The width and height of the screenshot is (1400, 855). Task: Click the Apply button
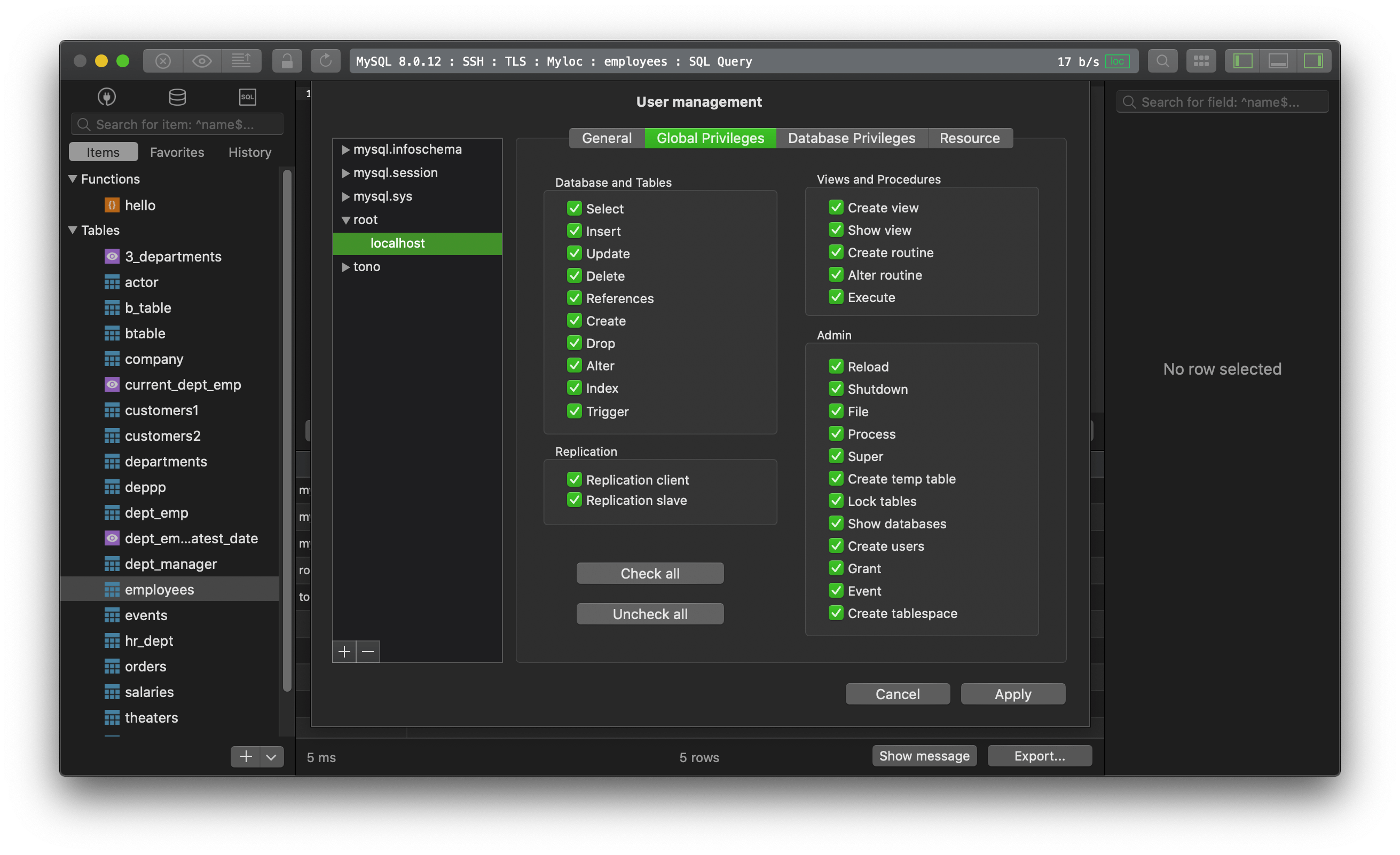coord(1012,694)
